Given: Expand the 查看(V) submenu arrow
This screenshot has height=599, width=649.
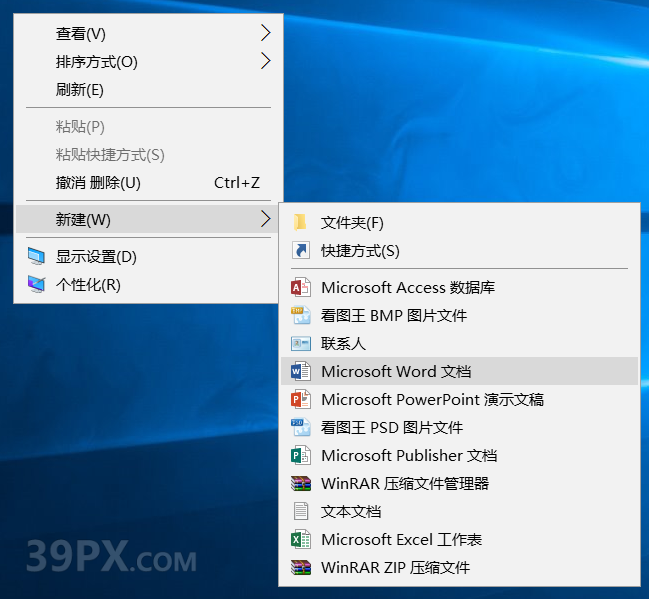Looking at the screenshot, I should tap(266, 33).
